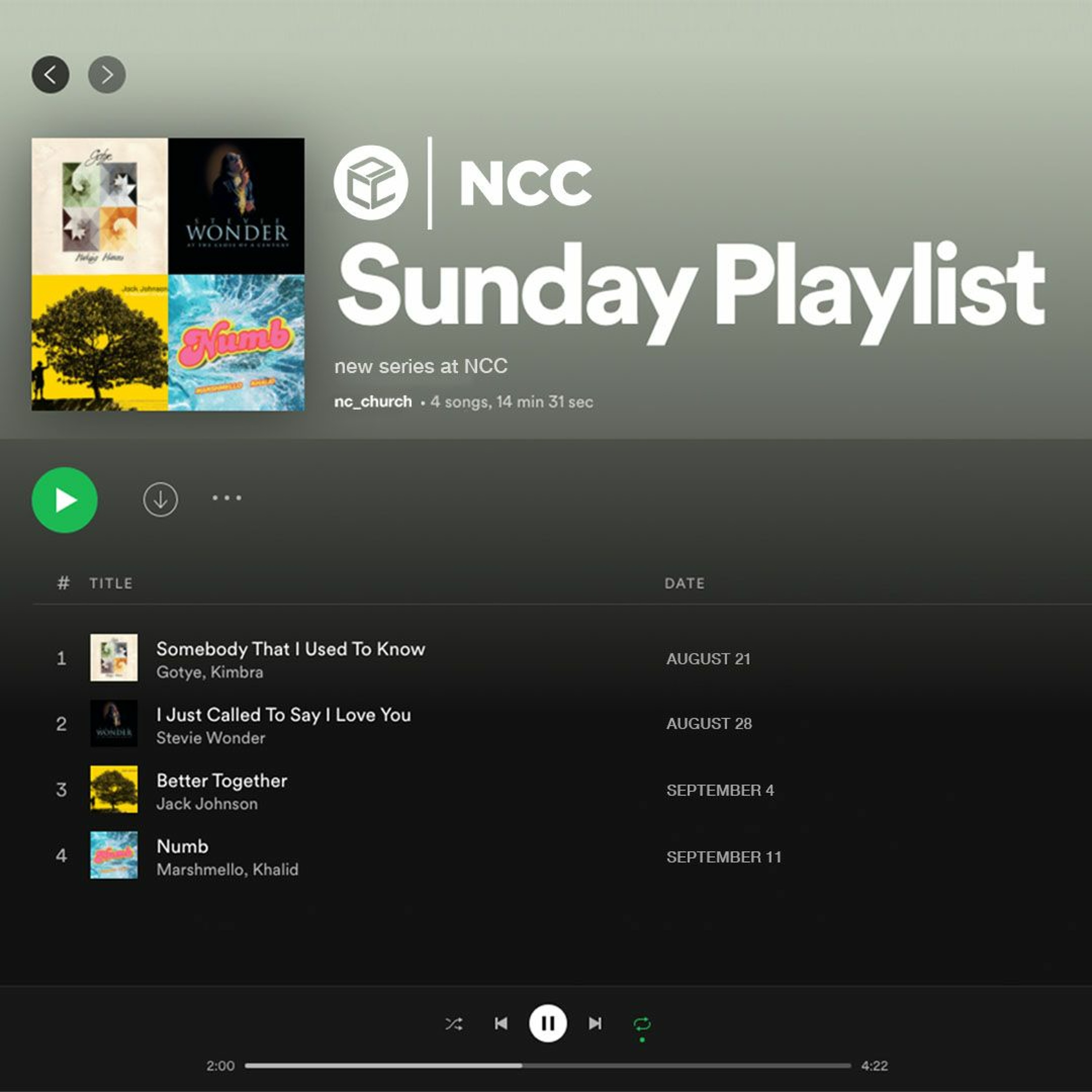Viewport: 1092px width, 1092px height.
Task: Start the playlist with the green play button
Action: tap(64, 500)
